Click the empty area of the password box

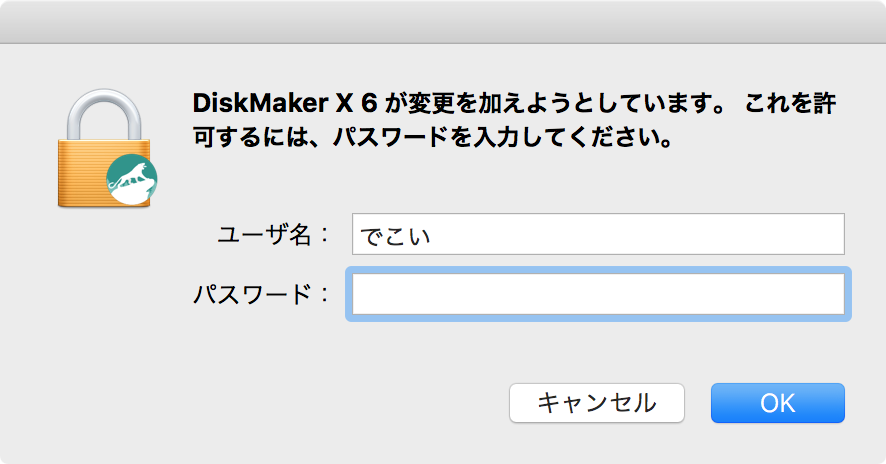598,294
